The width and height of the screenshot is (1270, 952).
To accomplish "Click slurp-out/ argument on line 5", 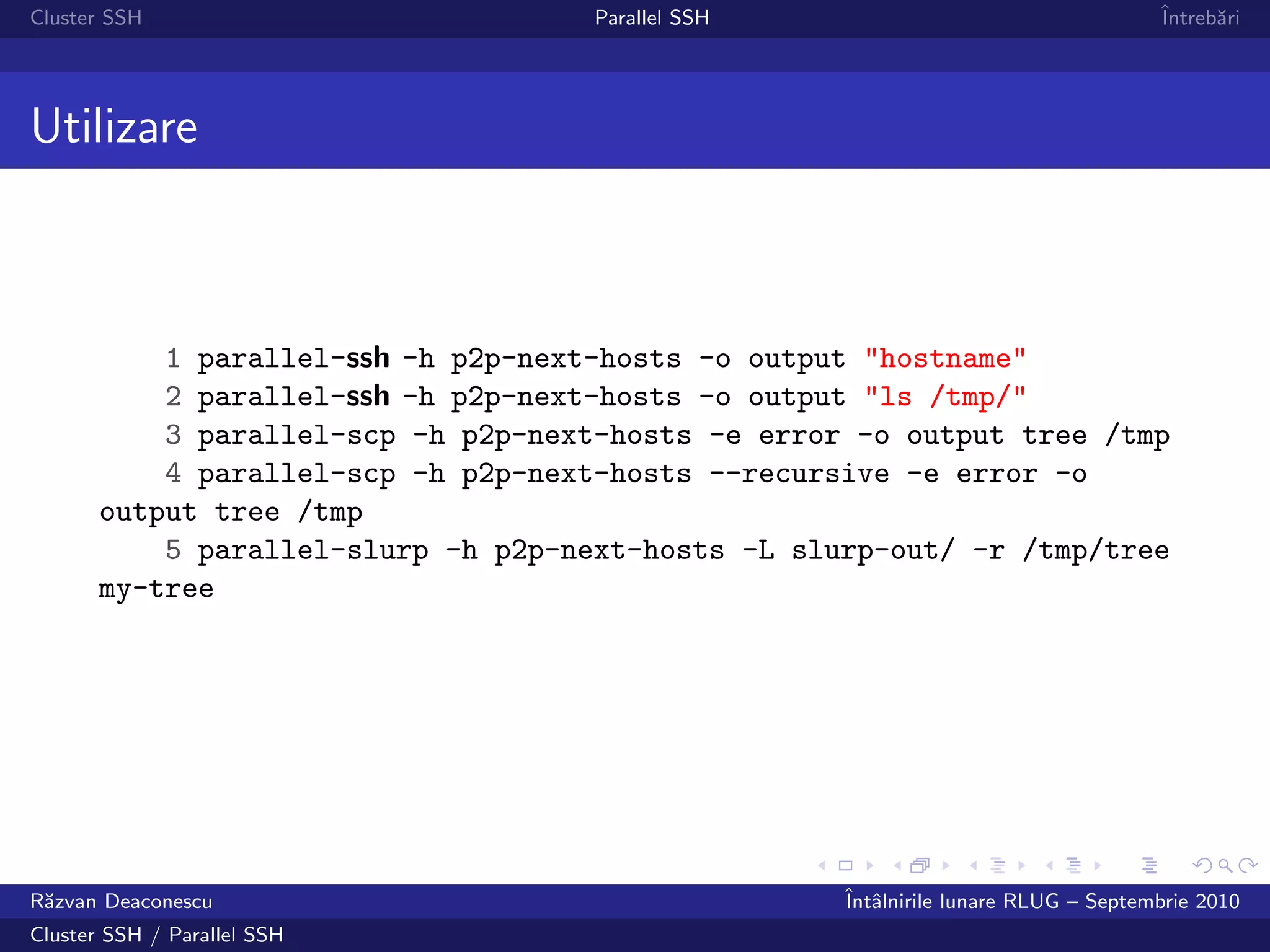I will (873, 550).
